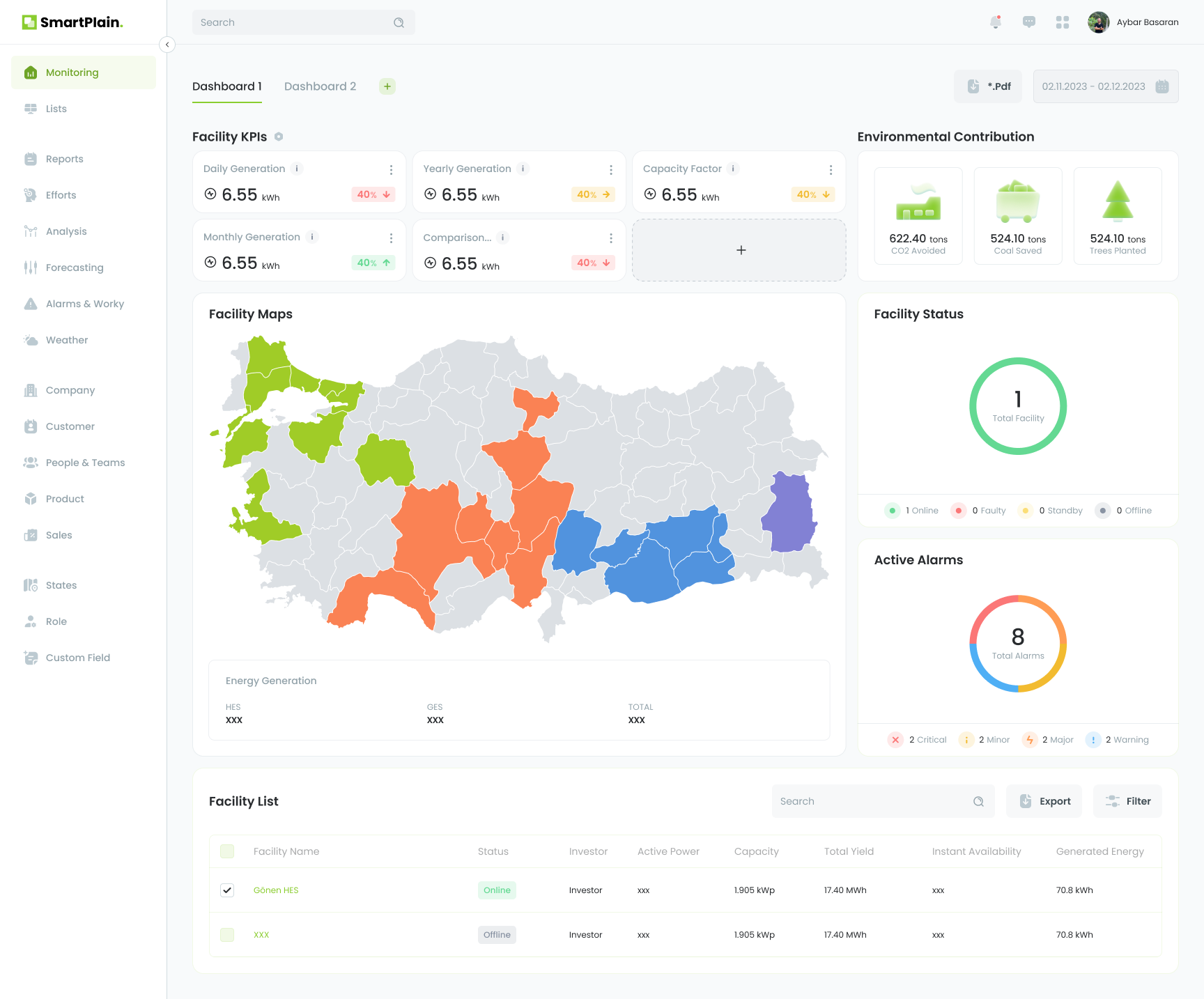This screenshot has width=1204, height=999.
Task: Uncheck the Gönen HES row checkbox
Action: point(227,890)
